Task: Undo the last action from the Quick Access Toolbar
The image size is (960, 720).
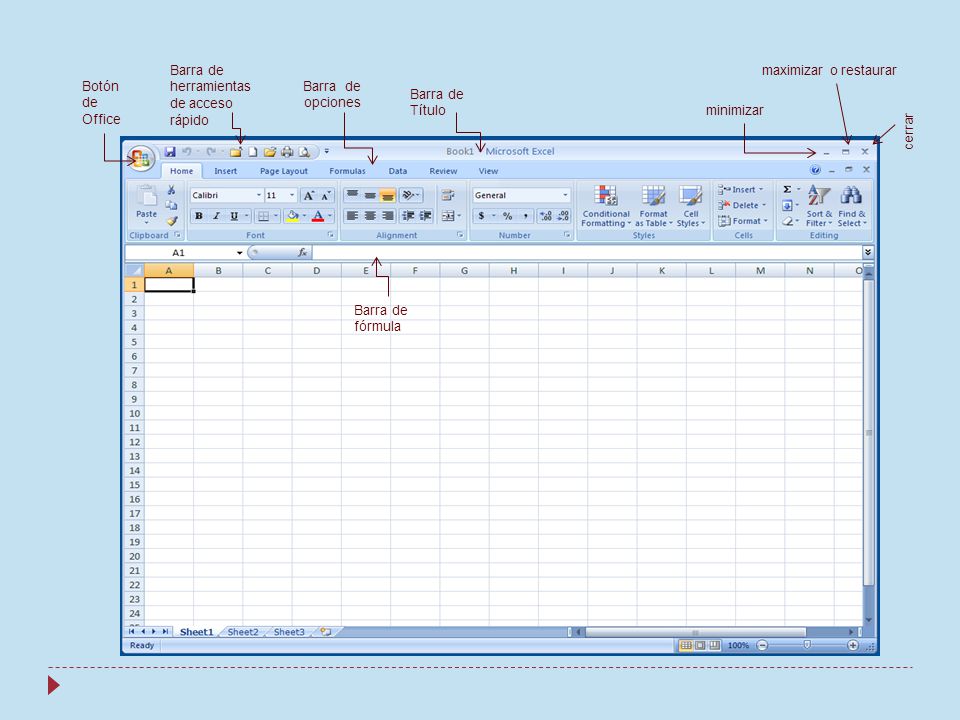Action: 187,152
